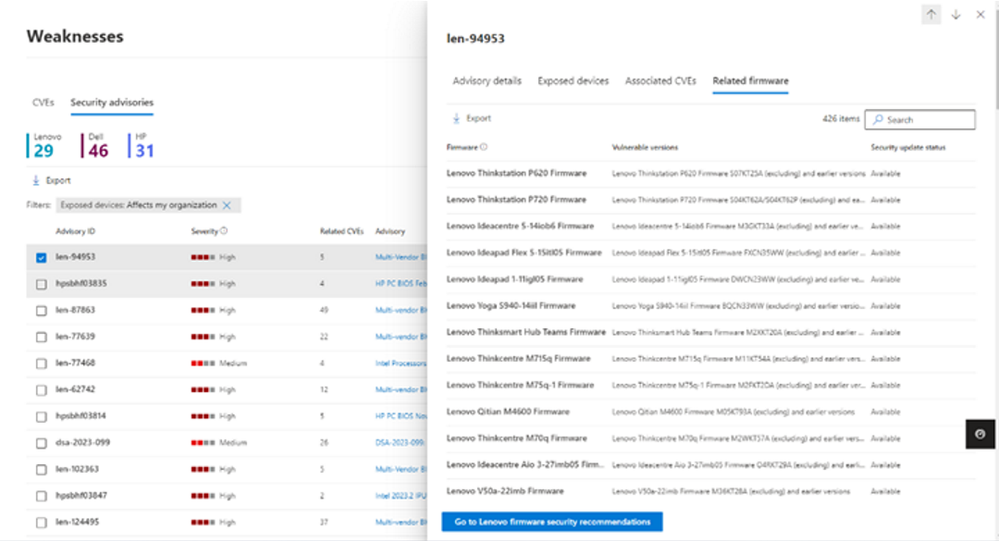Open the DSA-2023-099 advisory link
This screenshot has width=999, height=541.
pos(399,442)
